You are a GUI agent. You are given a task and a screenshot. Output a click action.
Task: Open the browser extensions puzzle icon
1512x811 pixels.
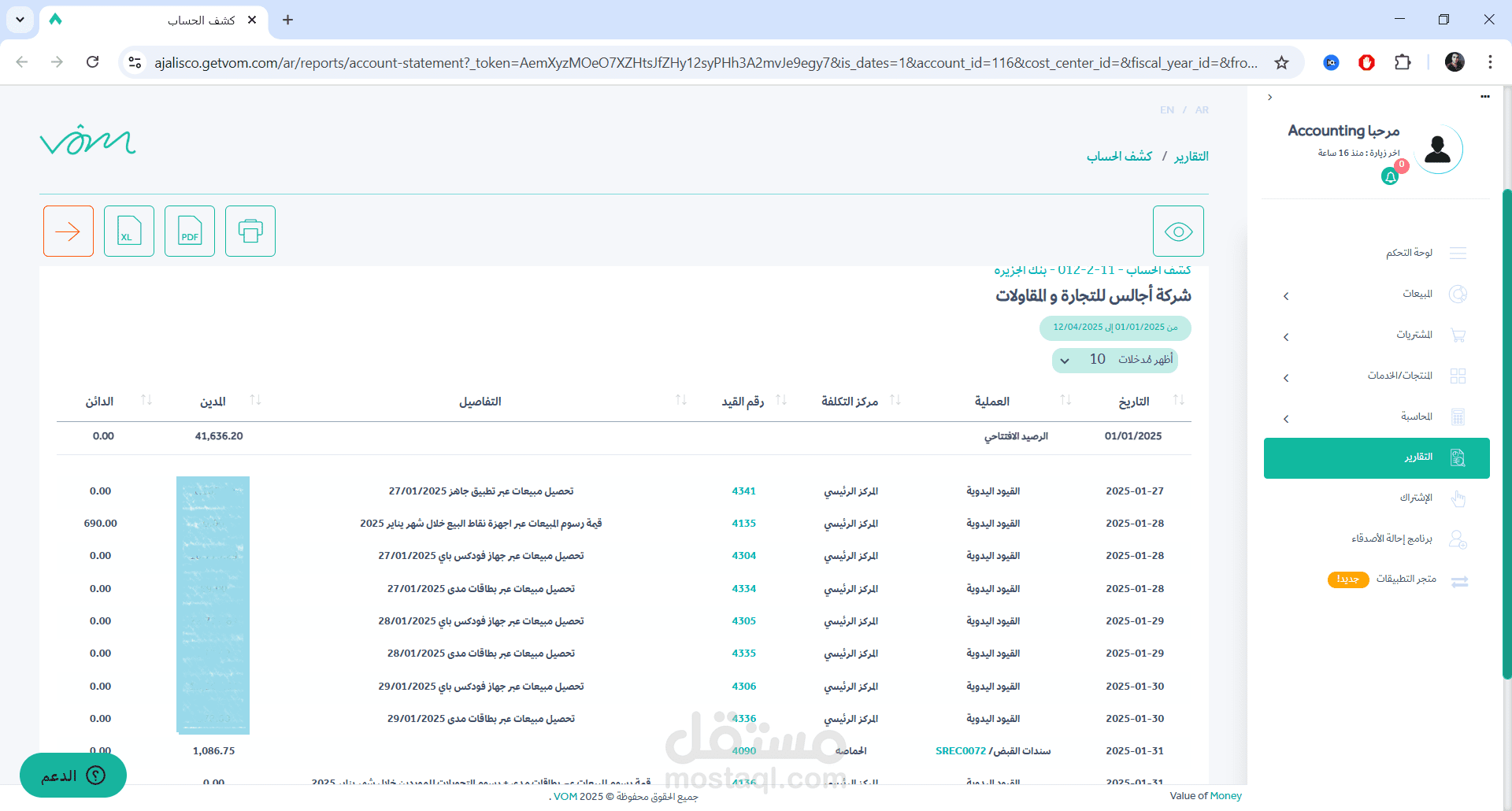coord(1403,62)
